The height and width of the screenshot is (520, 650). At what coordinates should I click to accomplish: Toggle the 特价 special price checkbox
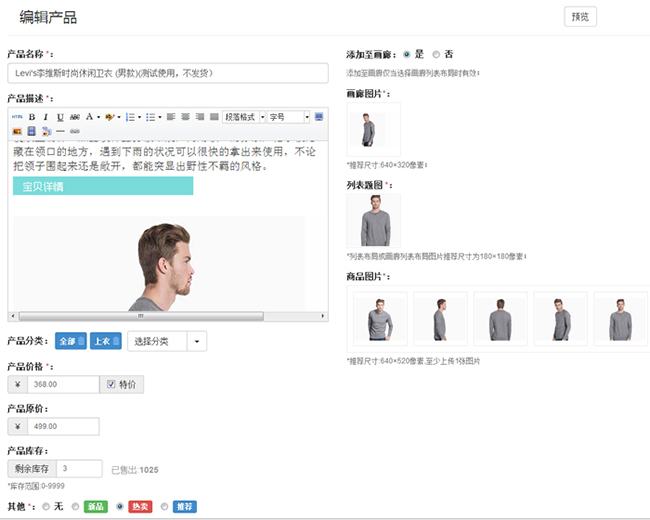click(111, 383)
